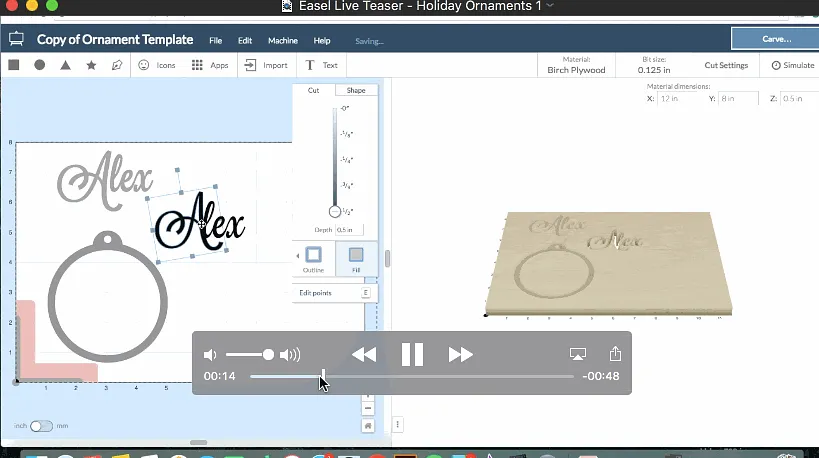Image resolution: width=819 pixels, height=458 pixels.
Task: Click the cut depth slider handle
Action: pos(335,212)
